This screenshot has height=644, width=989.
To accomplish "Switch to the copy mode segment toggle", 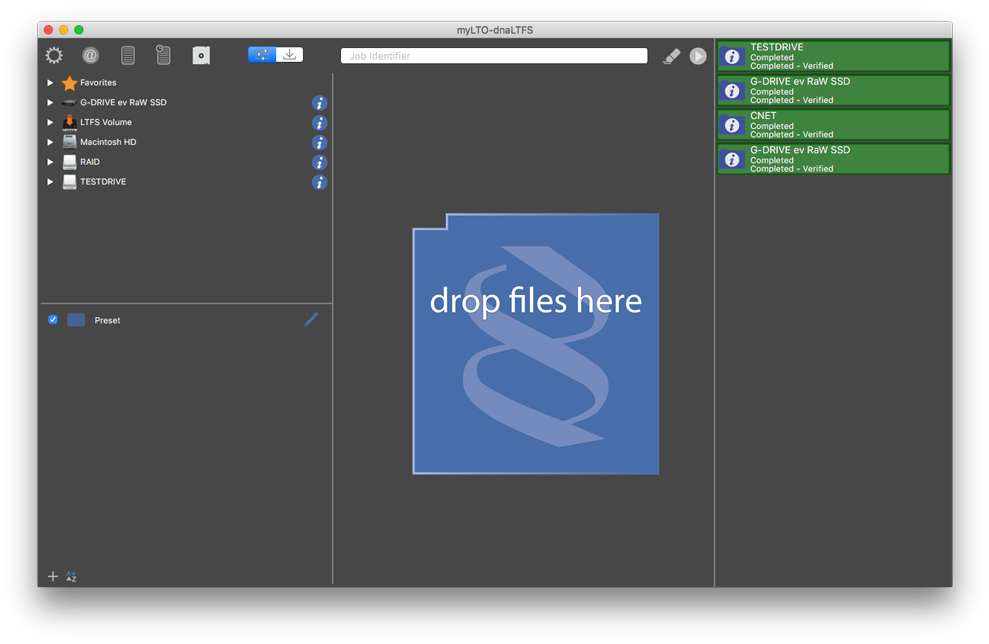I will pos(262,55).
